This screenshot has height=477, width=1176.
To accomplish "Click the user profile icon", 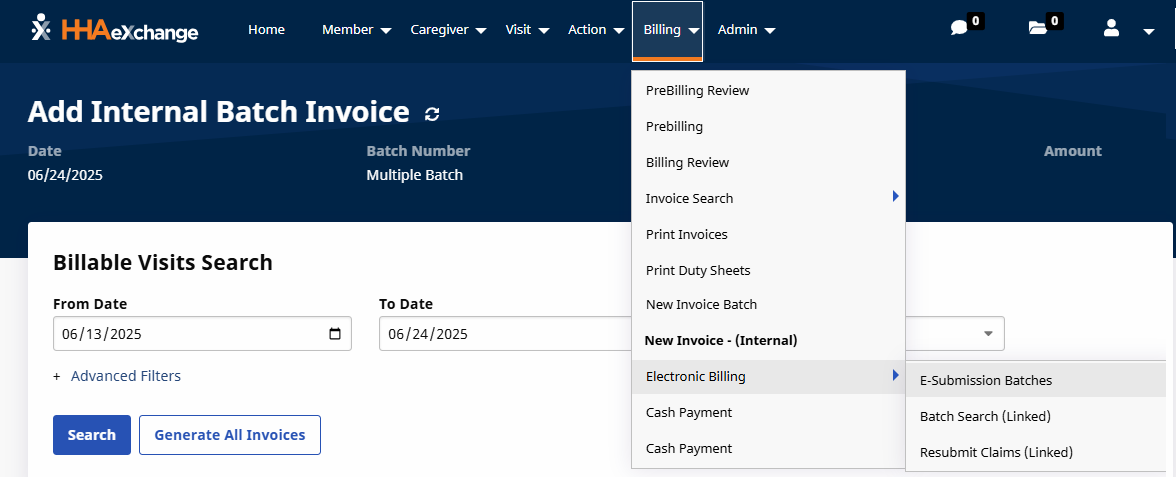I will 1111,29.
